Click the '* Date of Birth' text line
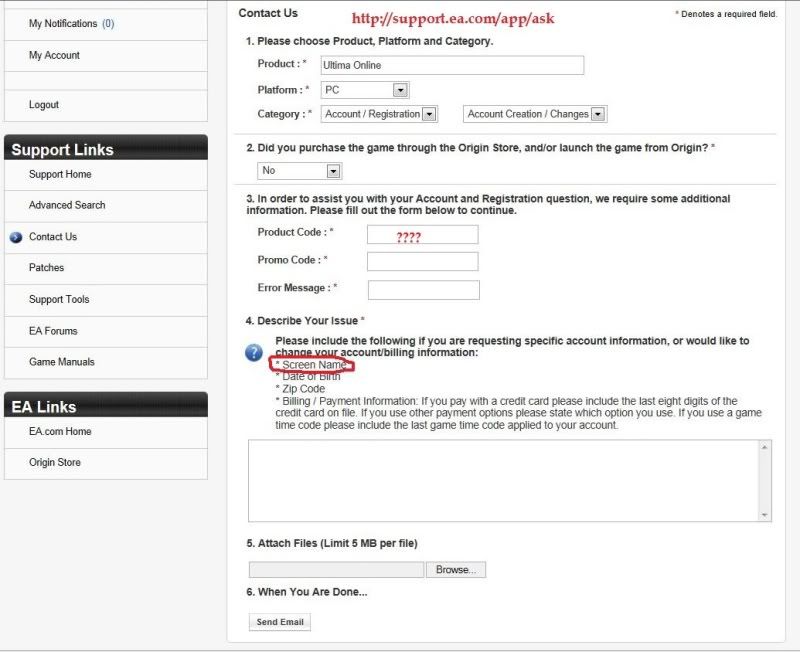The image size is (800, 652). point(308,377)
